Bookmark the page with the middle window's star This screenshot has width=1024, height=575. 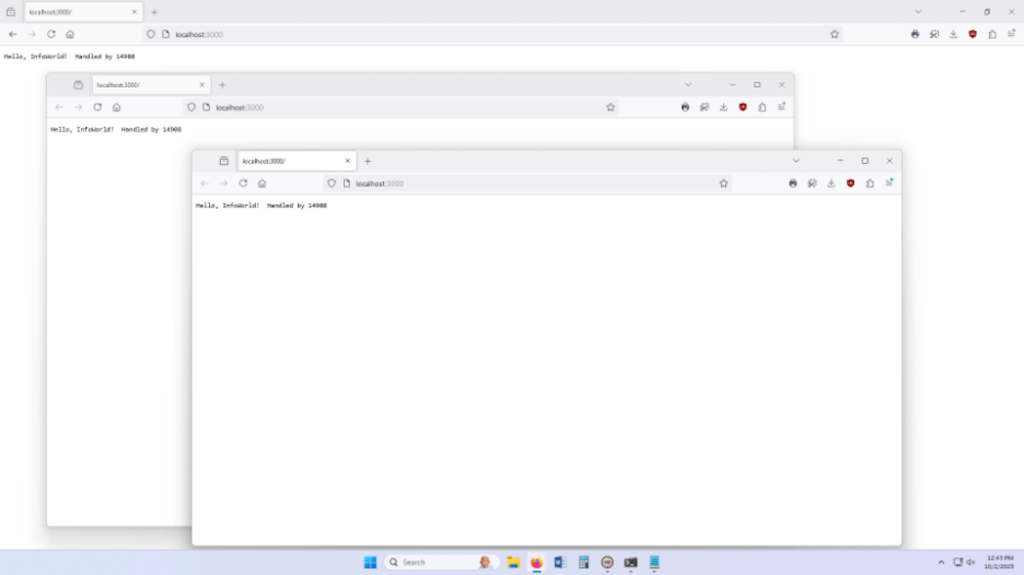[611, 107]
